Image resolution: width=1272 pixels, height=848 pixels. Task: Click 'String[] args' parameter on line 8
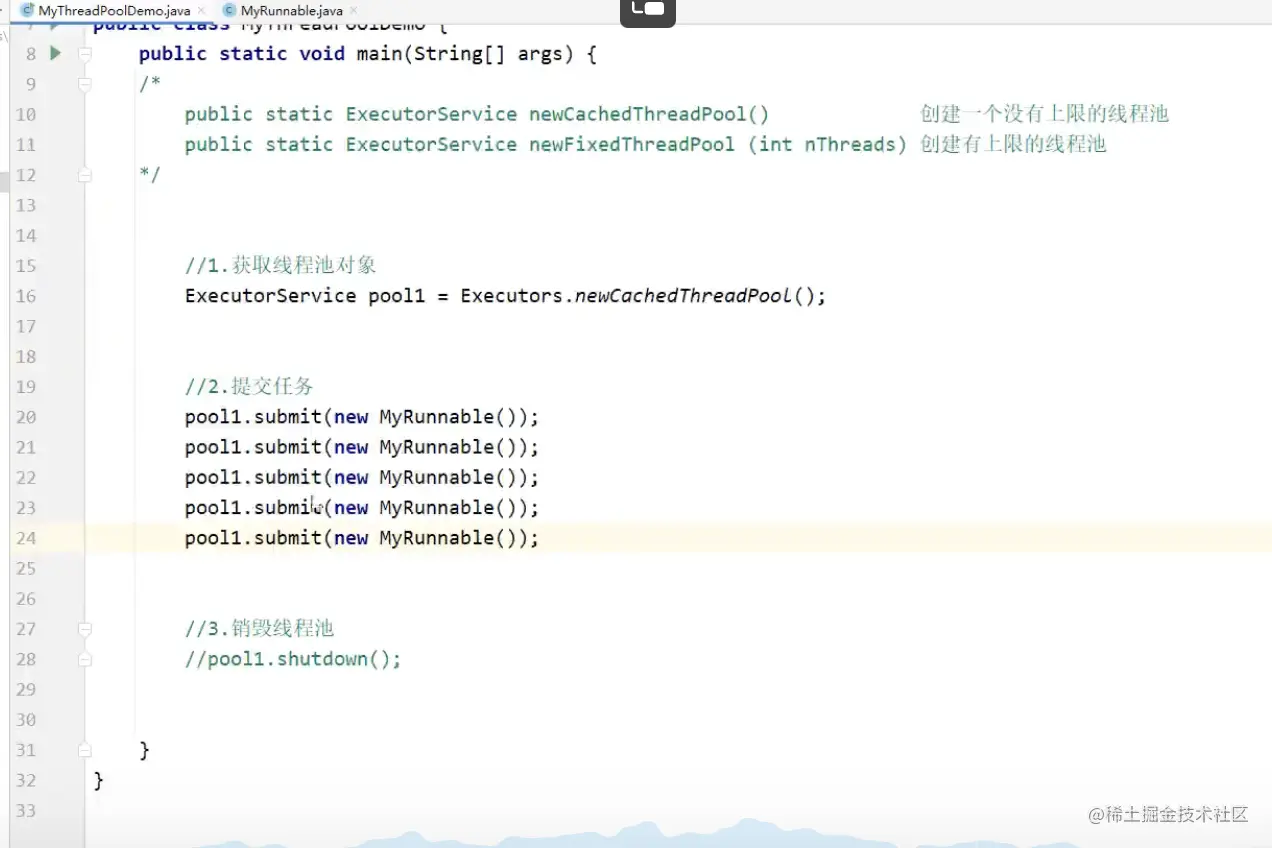tap(488, 54)
